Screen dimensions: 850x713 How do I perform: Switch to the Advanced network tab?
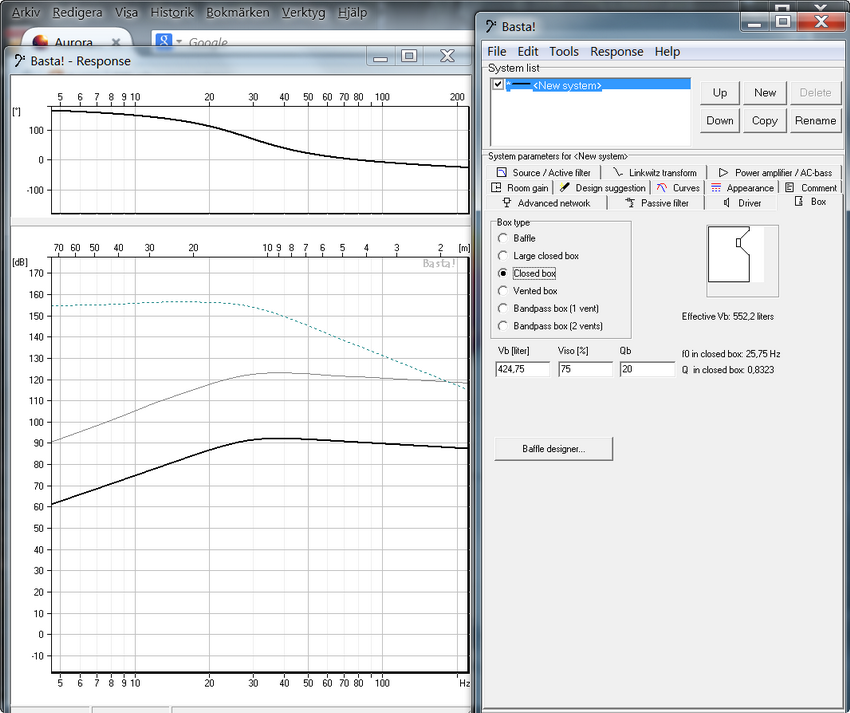click(547, 203)
